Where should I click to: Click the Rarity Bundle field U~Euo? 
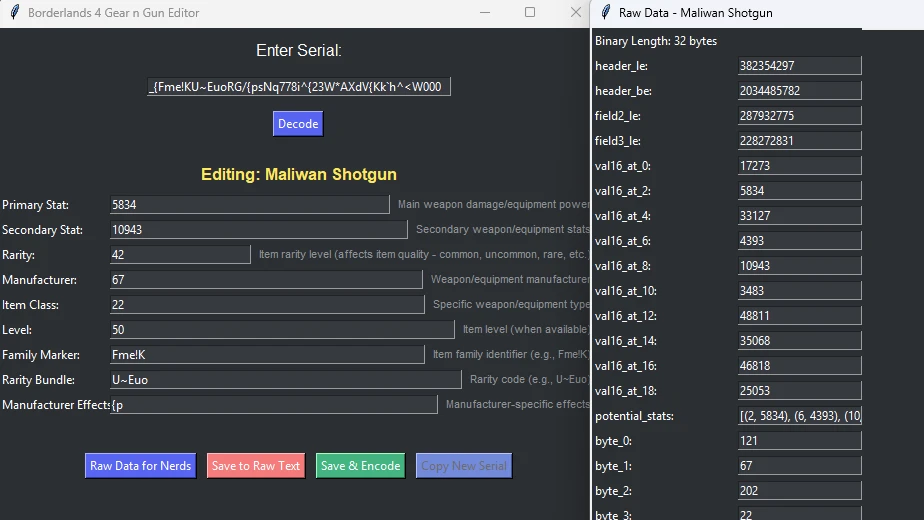click(285, 380)
